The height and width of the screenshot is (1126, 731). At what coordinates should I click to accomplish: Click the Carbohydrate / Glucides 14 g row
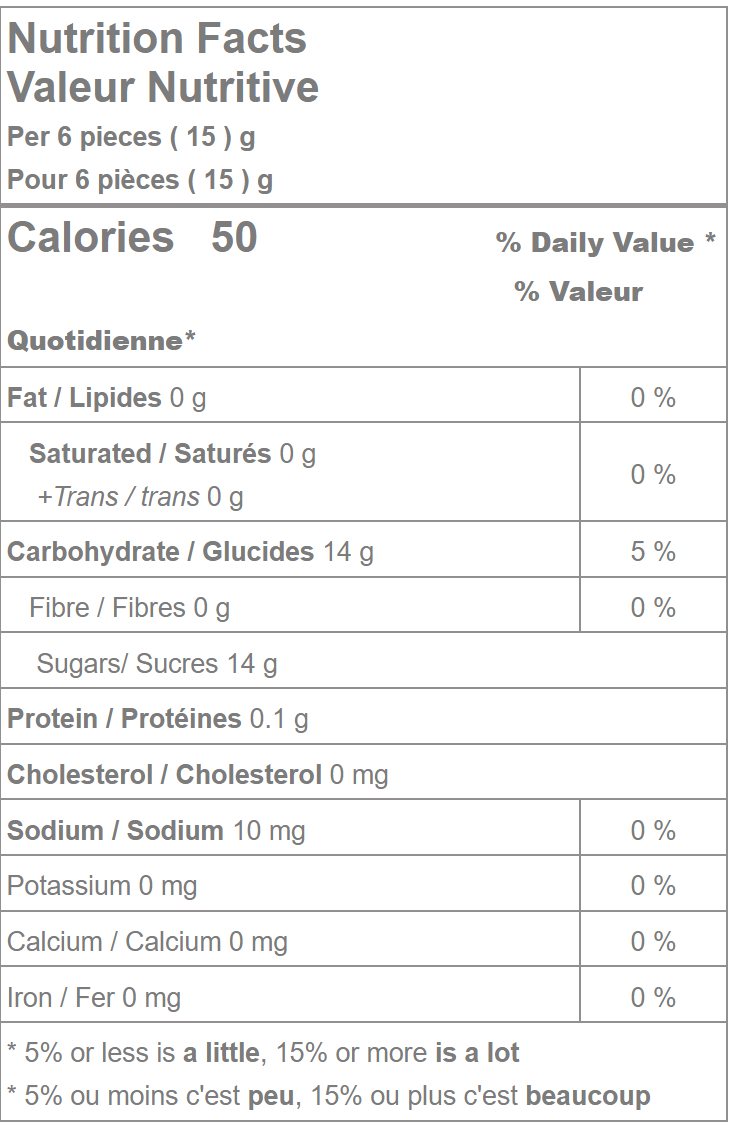click(190, 552)
